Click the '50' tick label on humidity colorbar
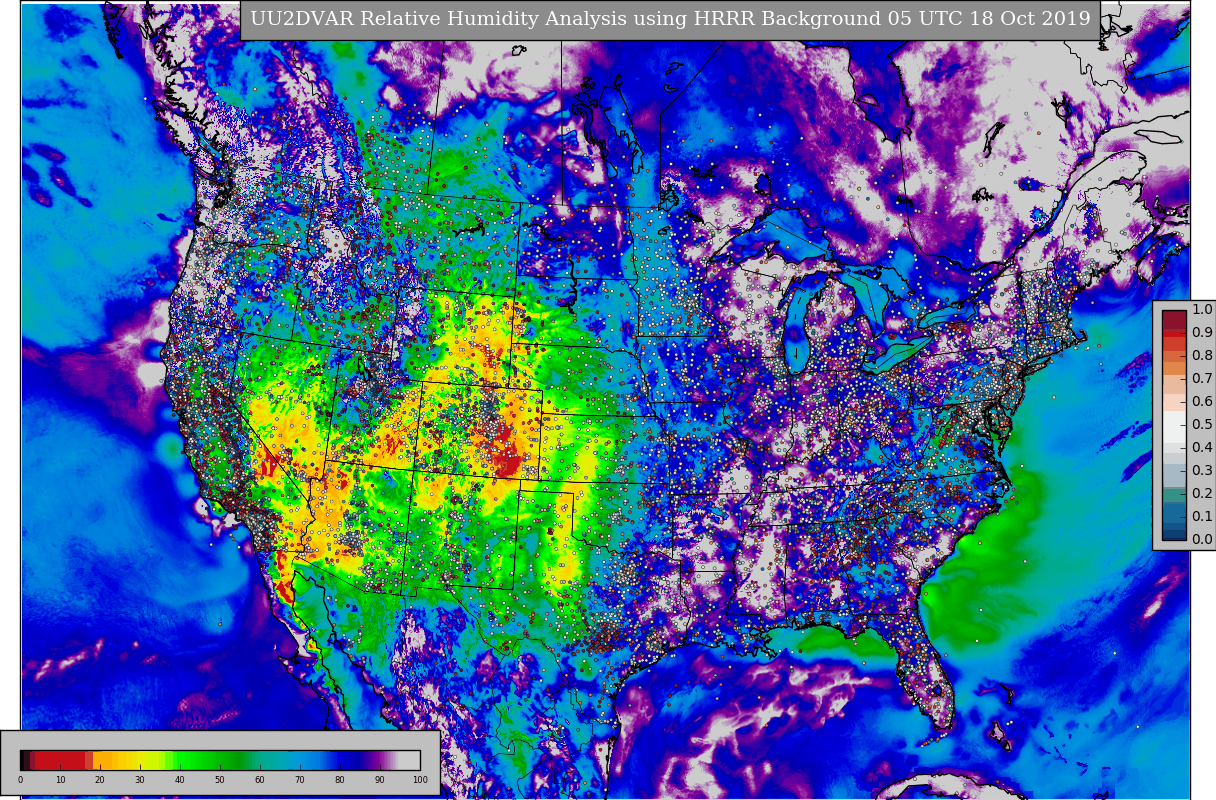 (220, 780)
